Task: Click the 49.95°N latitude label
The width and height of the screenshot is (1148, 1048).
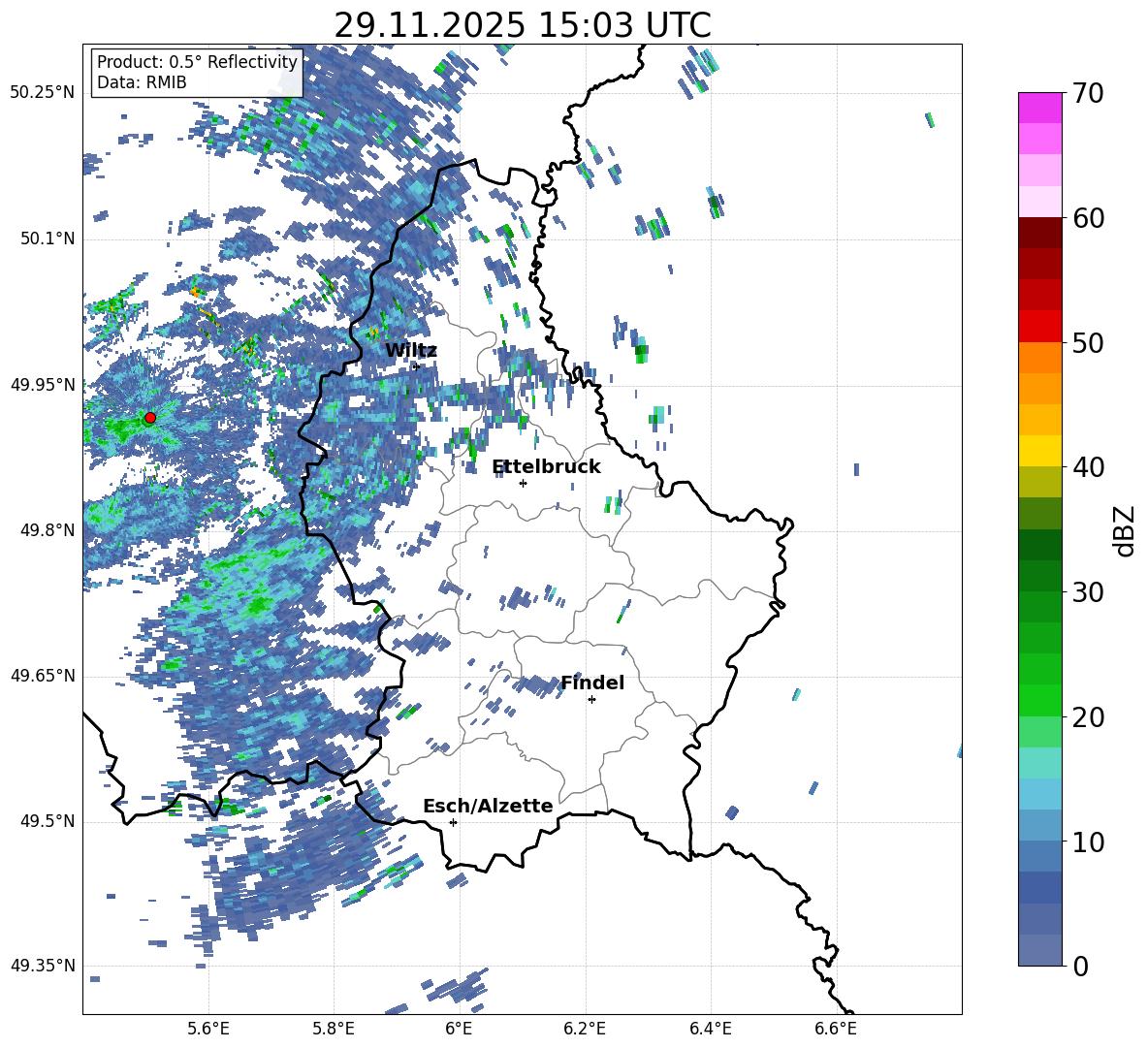Action: [x=43, y=384]
